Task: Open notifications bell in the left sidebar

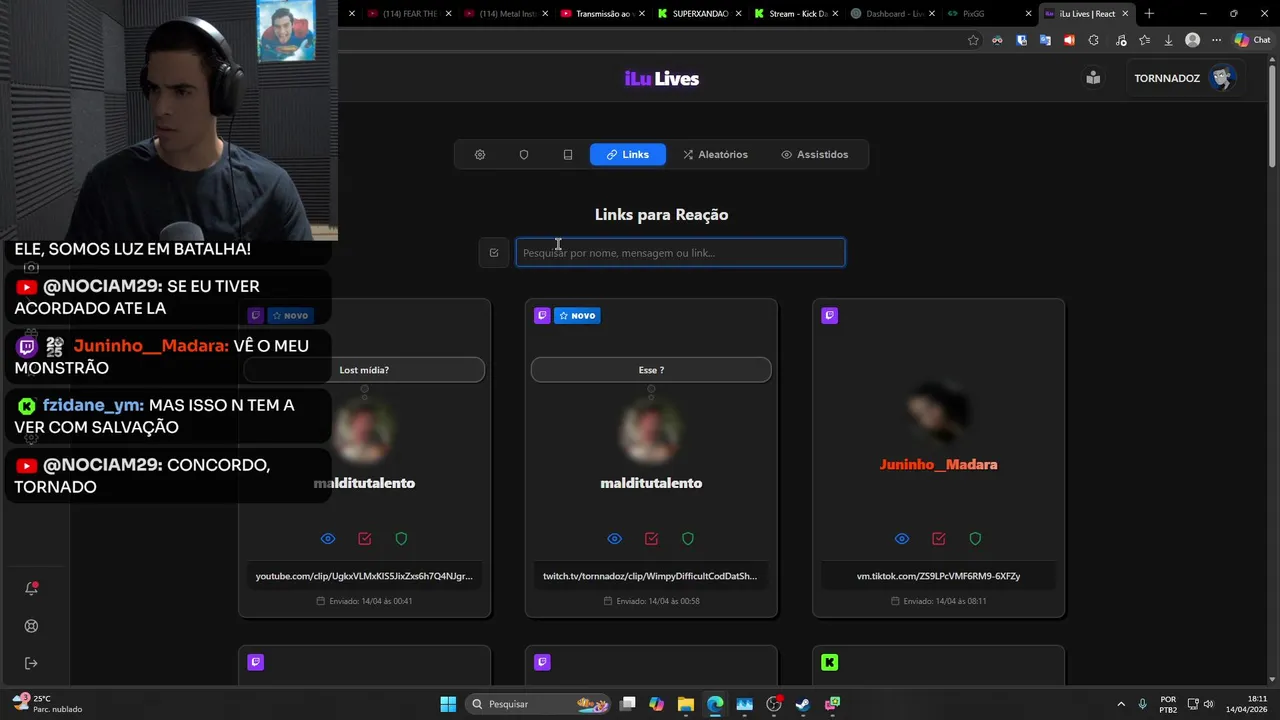Action: 31,588
